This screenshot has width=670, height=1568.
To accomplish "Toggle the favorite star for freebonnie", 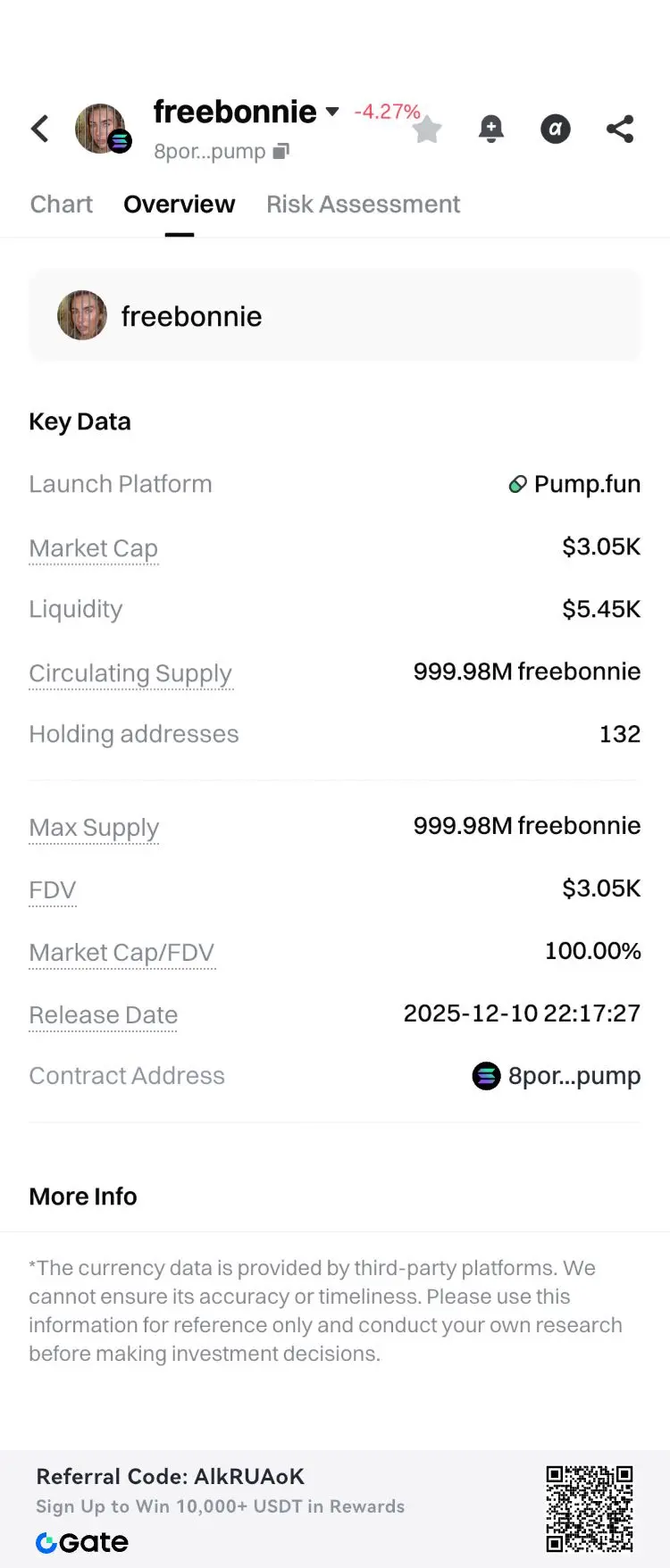I will click(x=427, y=130).
